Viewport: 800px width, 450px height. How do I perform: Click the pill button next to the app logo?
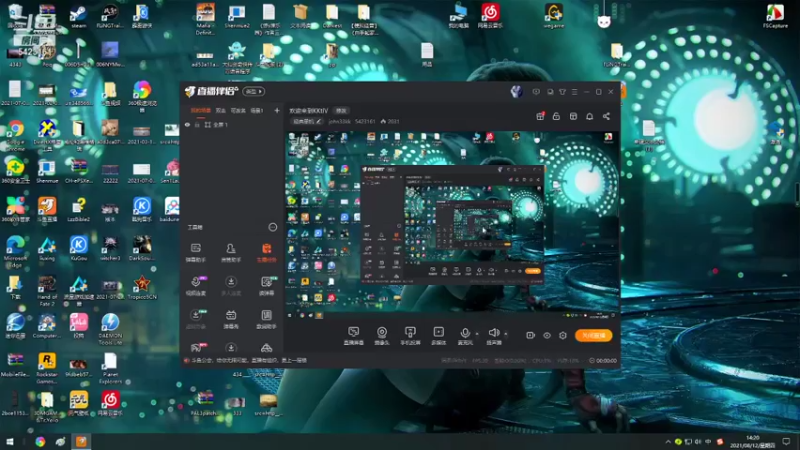click(254, 91)
